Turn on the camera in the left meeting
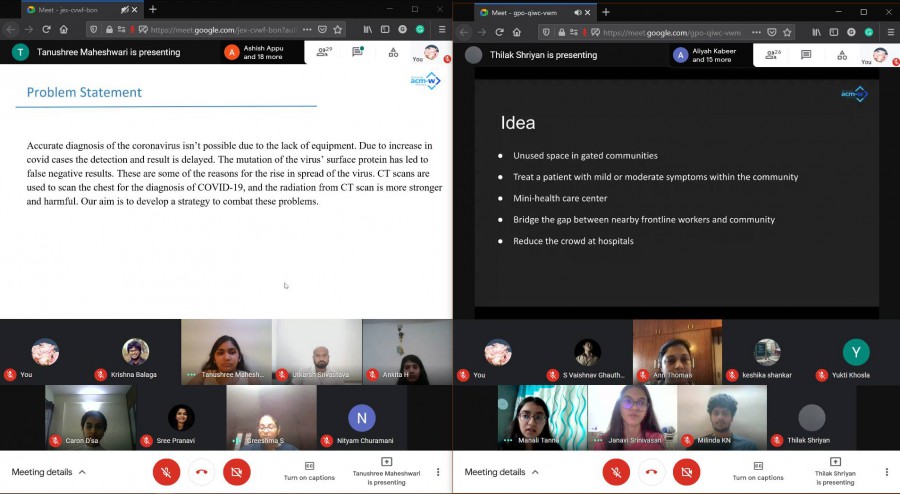Screen dimensions: 900x494 point(237,472)
